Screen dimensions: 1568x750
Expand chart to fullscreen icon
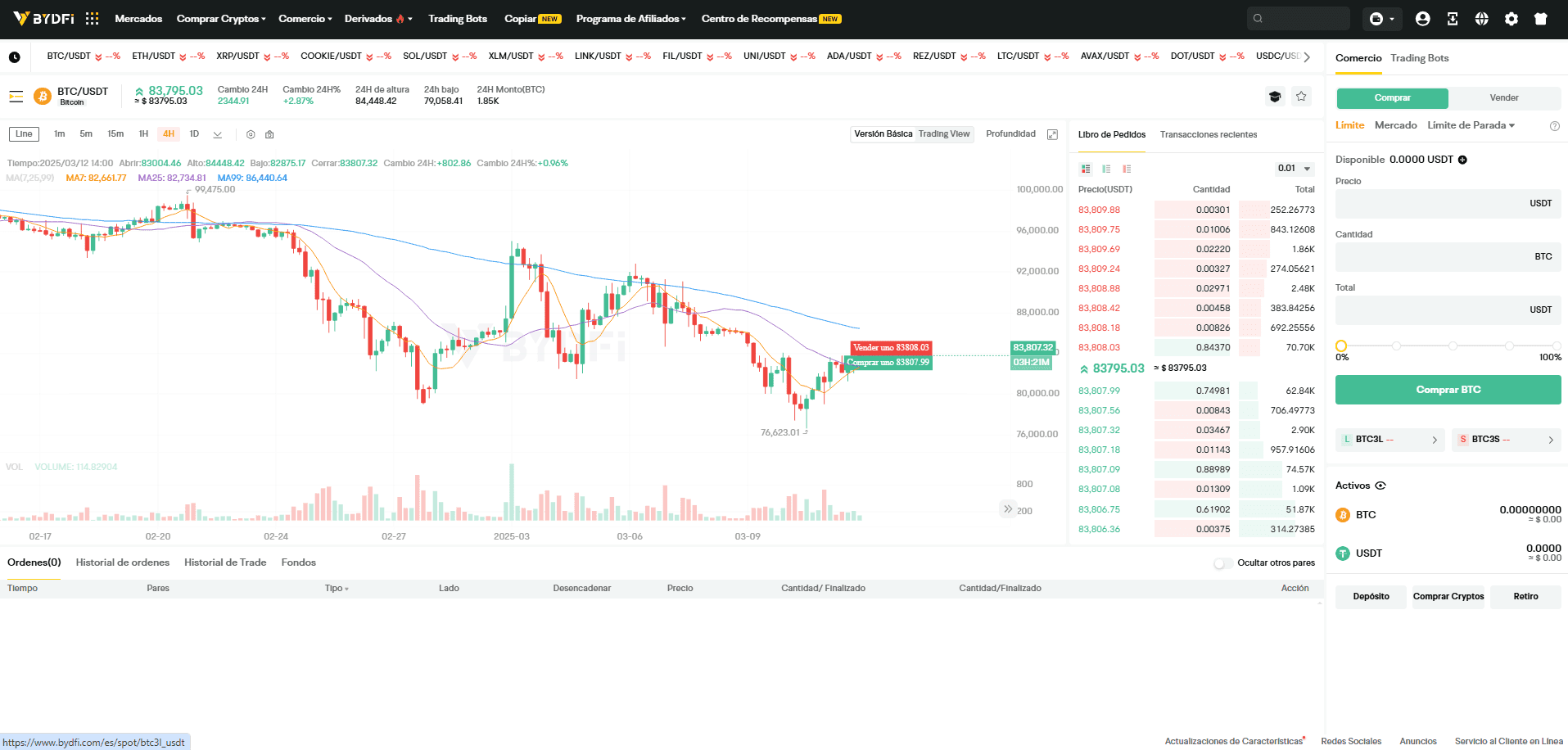point(1053,134)
